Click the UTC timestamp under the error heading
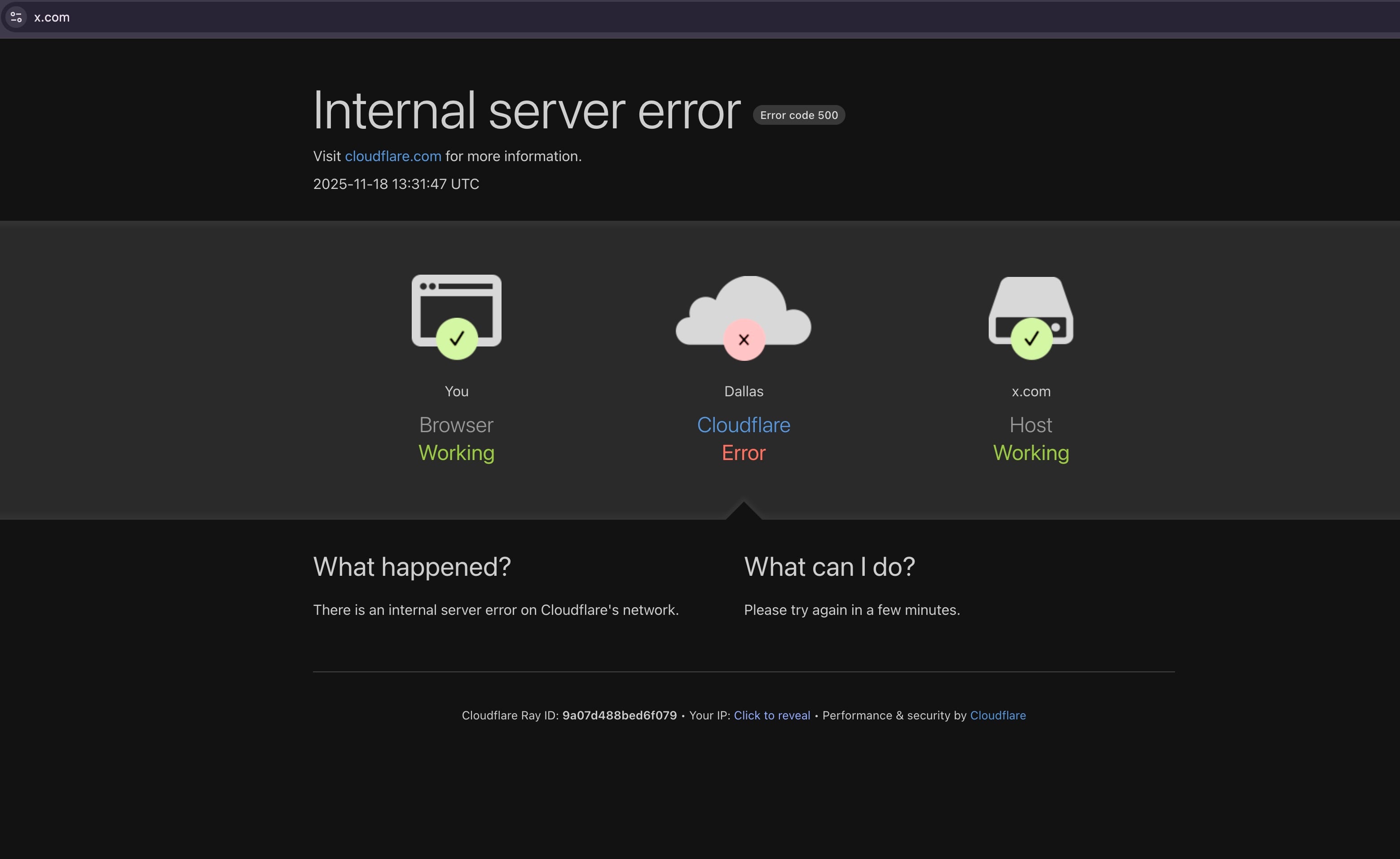 coord(396,184)
